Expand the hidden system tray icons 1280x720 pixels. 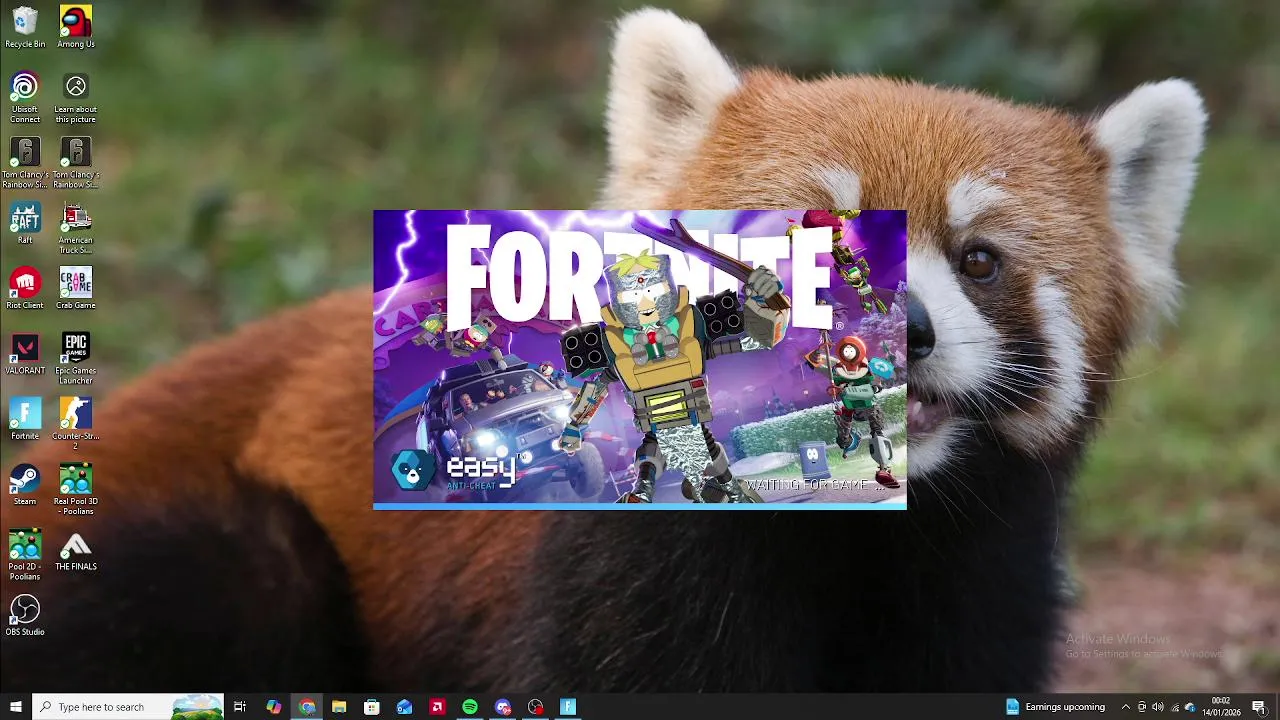coord(1126,707)
